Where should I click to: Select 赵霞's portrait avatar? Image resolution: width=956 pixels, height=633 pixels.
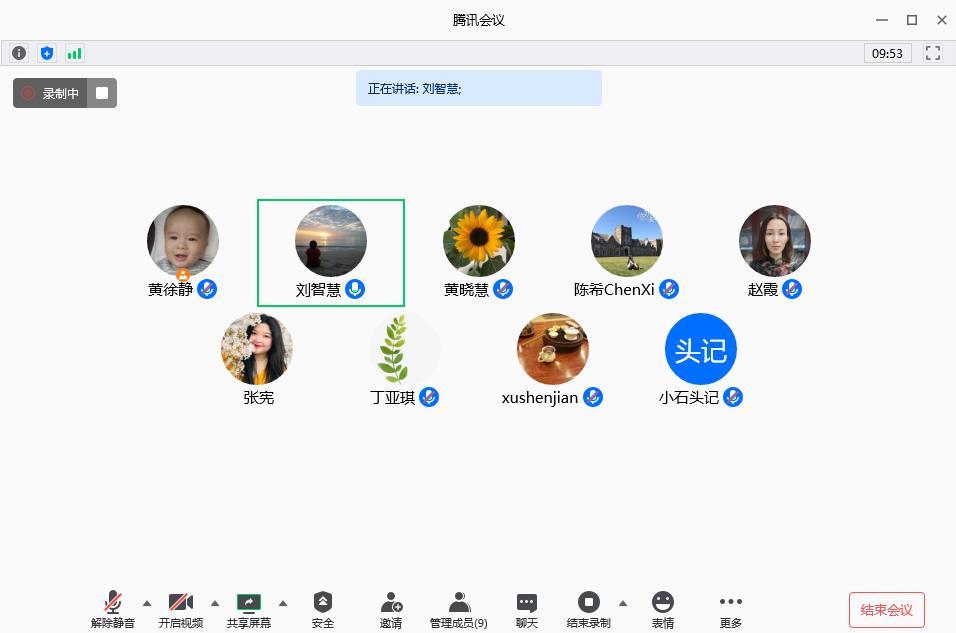pyautogui.click(x=775, y=241)
